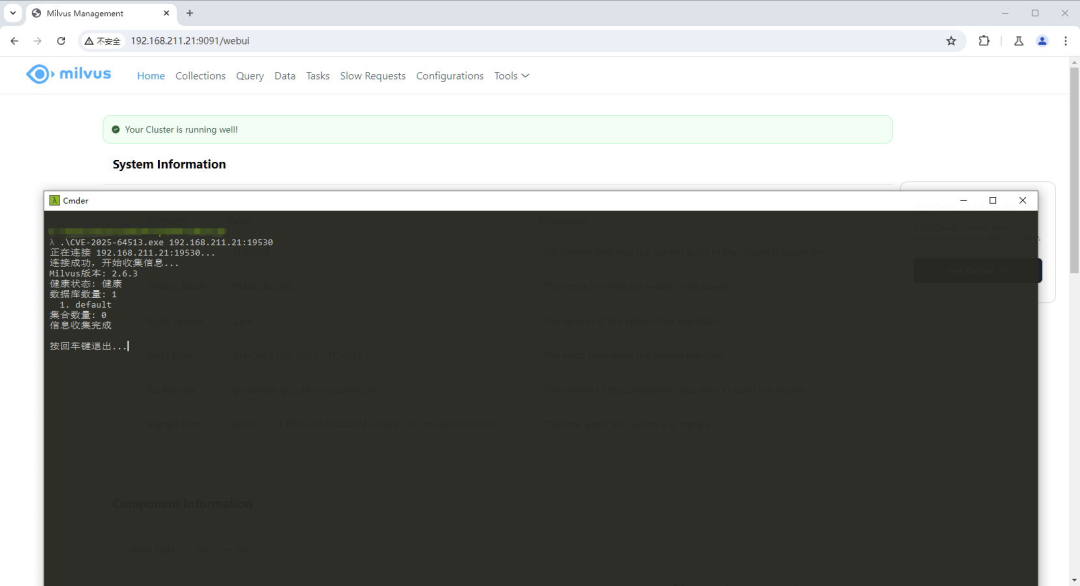1080x586 pixels.
Task: Go back using the browser back arrow
Action: coord(14,41)
